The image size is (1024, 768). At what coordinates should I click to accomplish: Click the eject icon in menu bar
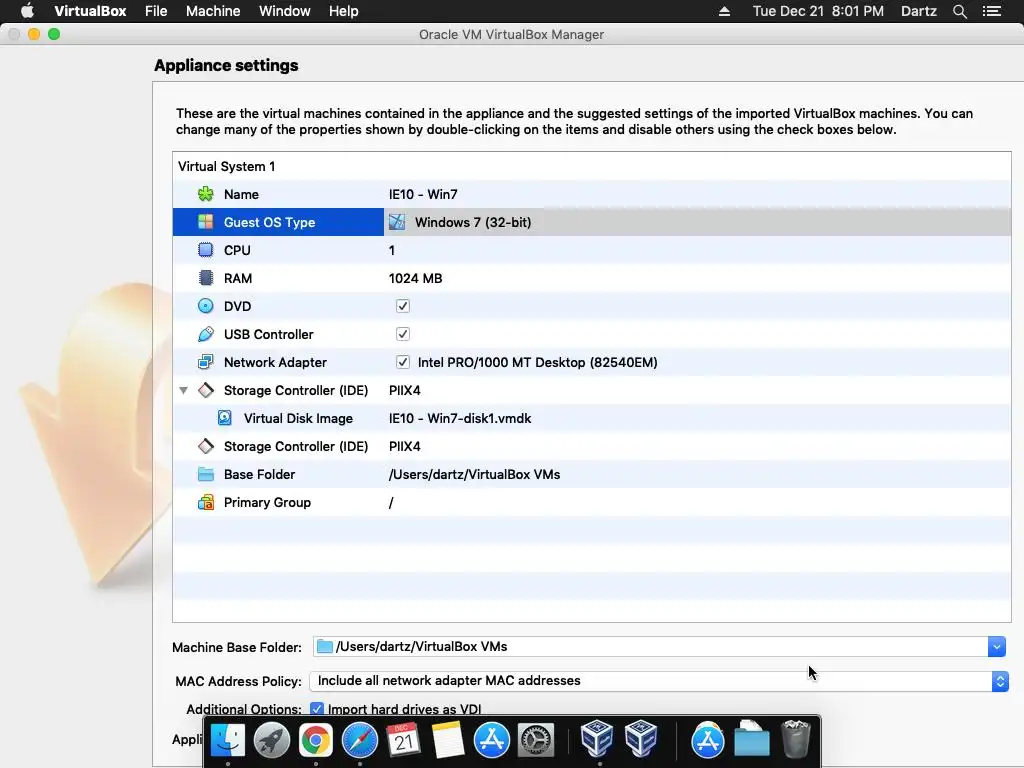[724, 11]
